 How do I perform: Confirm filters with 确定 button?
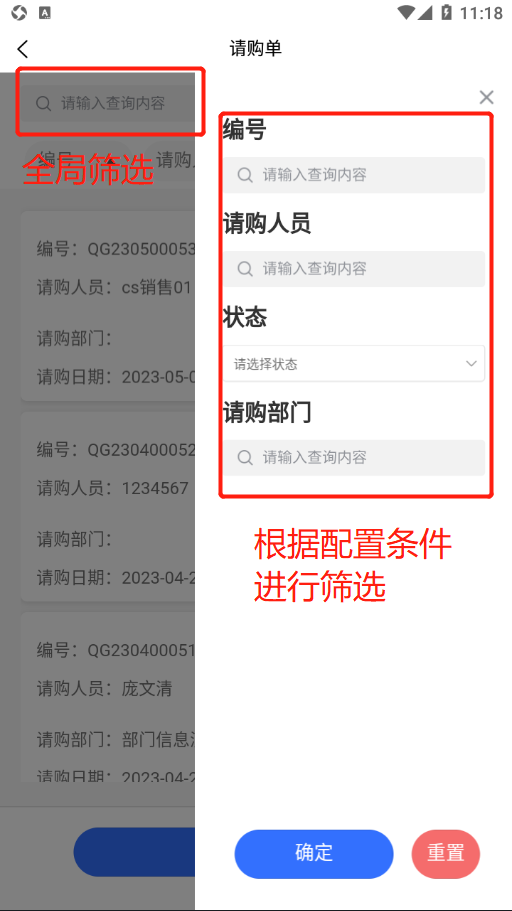point(314,853)
